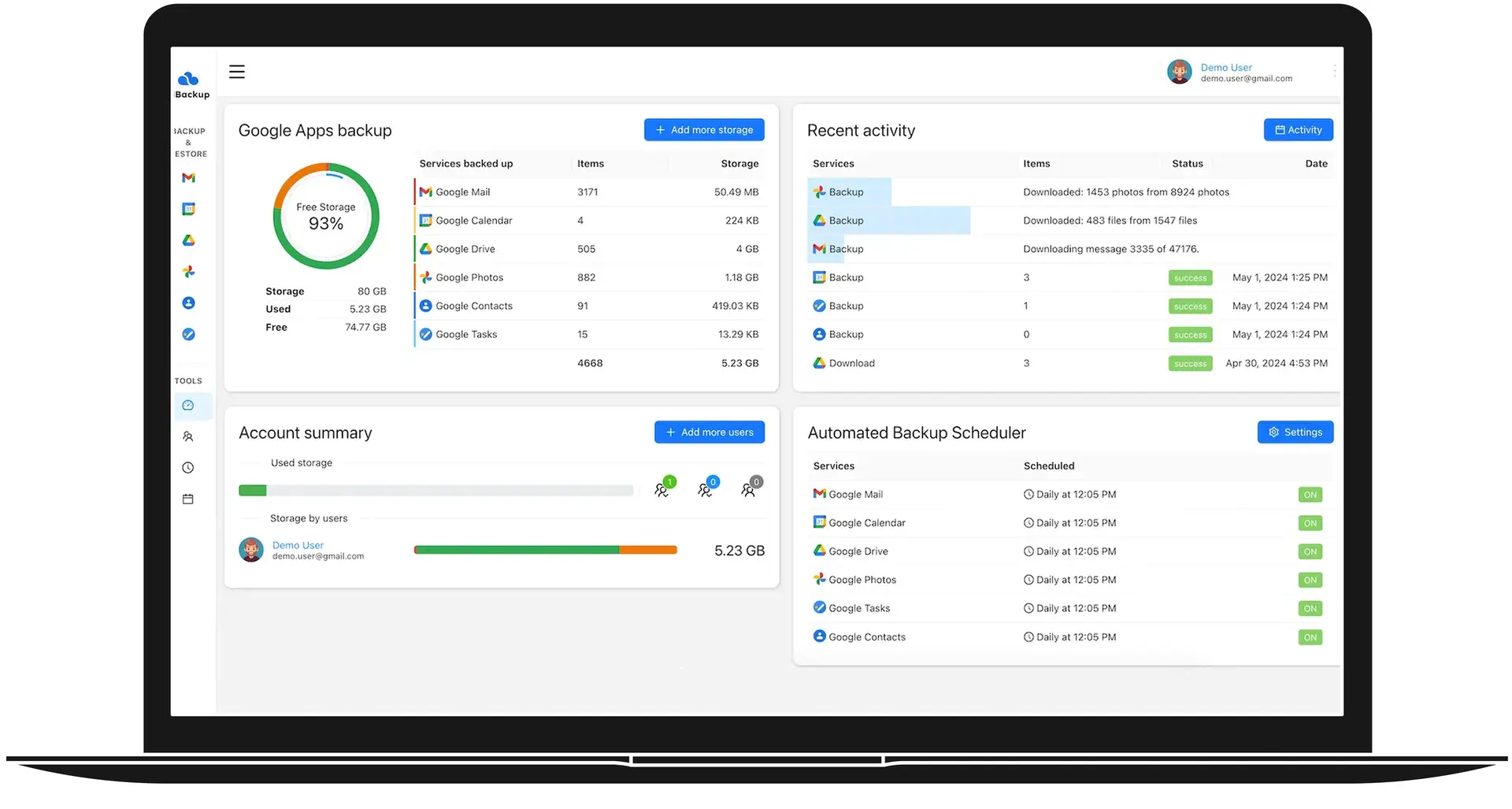
Task: Toggle Google Tasks schedule ON switch
Action: point(1310,608)
